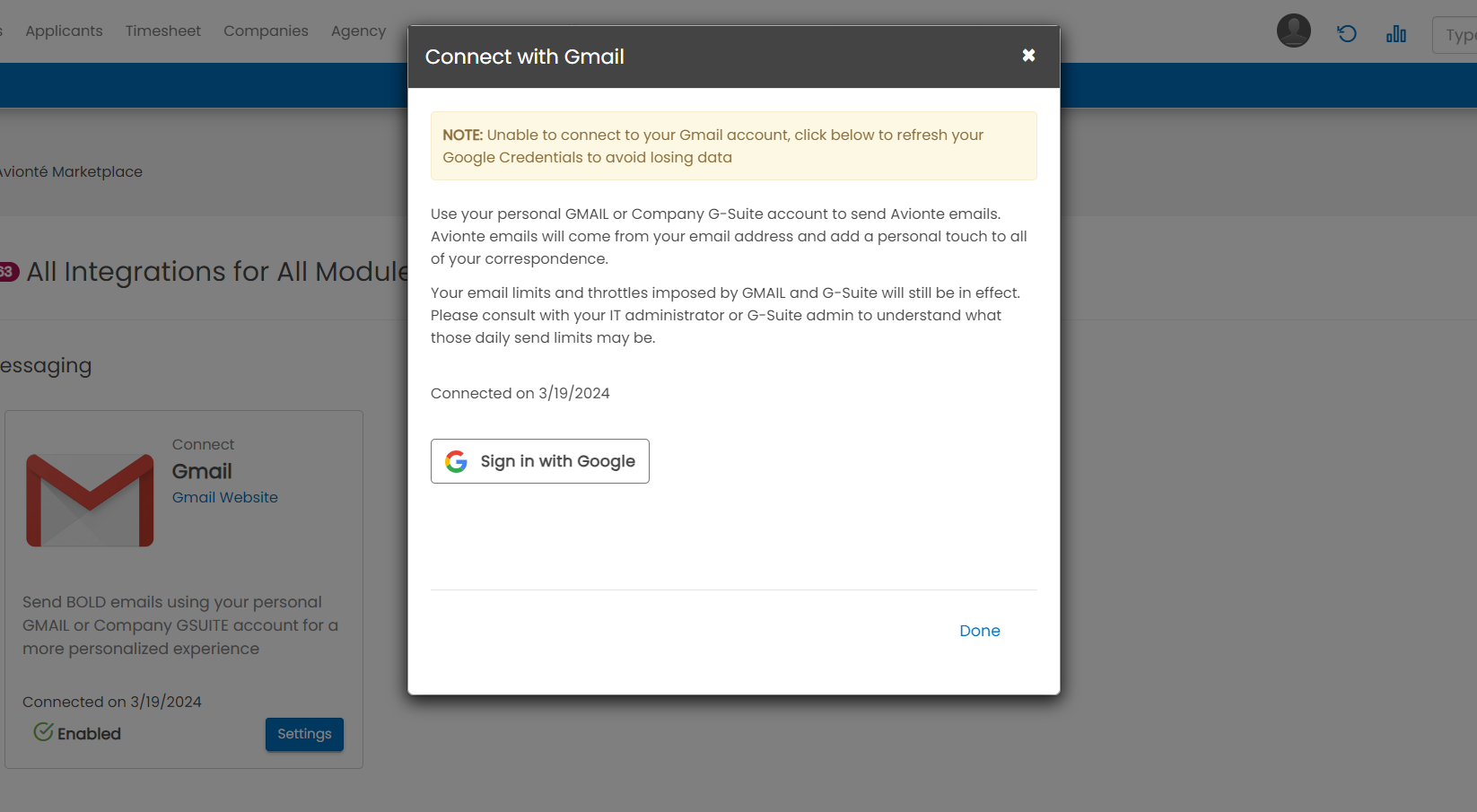Click Done in the dialog footer
Screen dimensions: 1477x812
[x=979, y=631]
